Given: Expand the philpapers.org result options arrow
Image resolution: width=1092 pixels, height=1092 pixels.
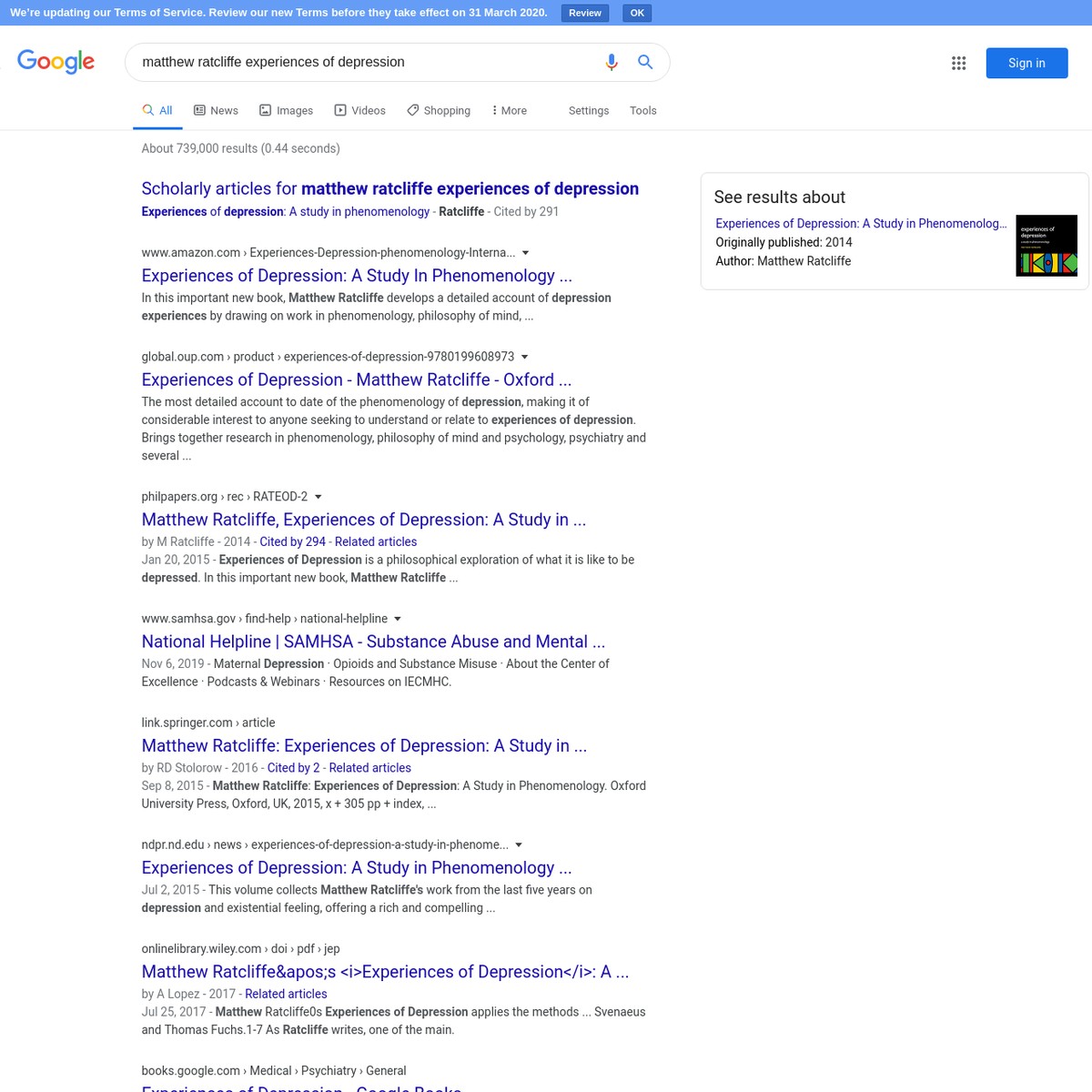Looking at the screenshot, I should 318,496.
